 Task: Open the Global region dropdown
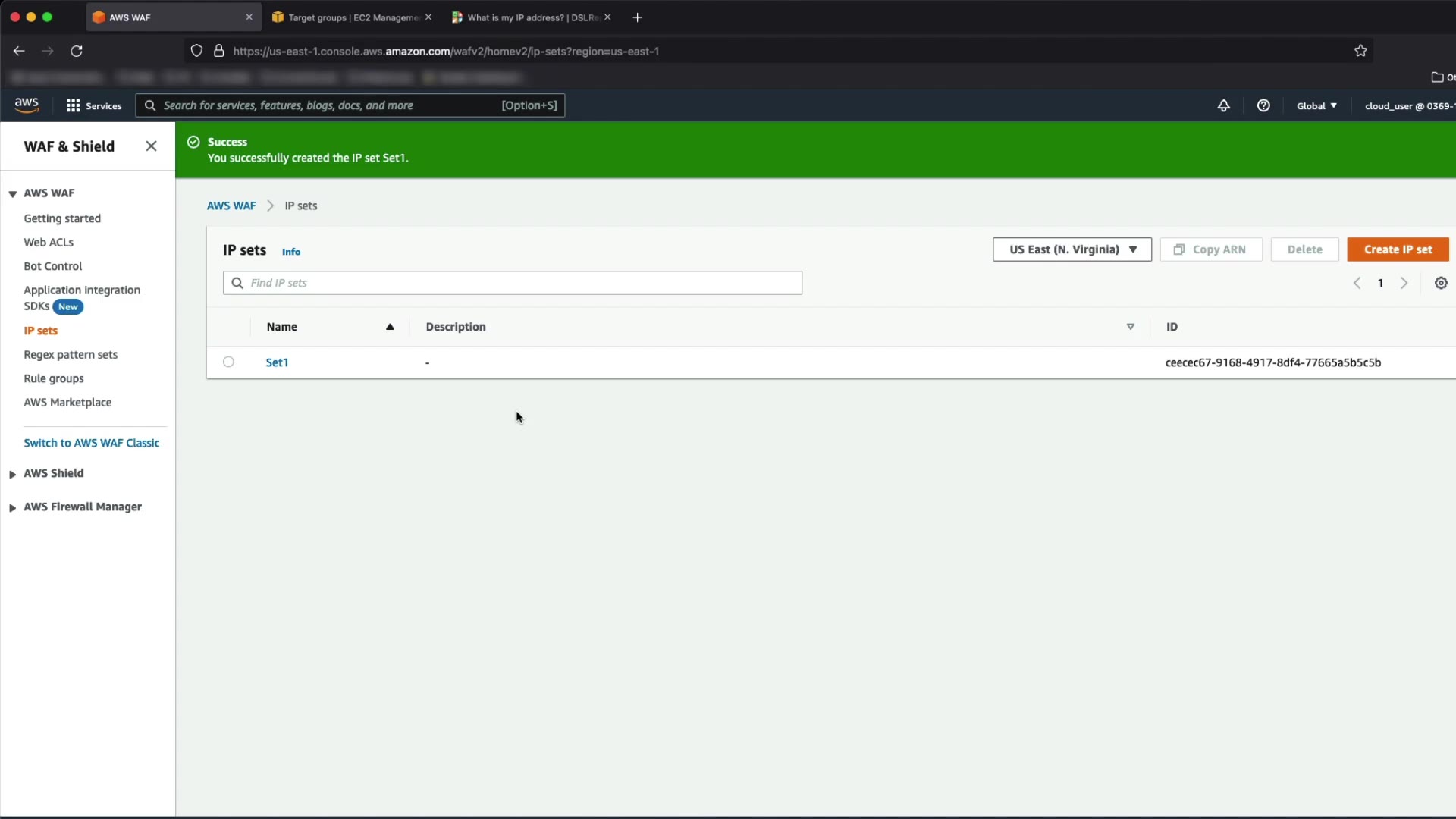[1316, 105]
